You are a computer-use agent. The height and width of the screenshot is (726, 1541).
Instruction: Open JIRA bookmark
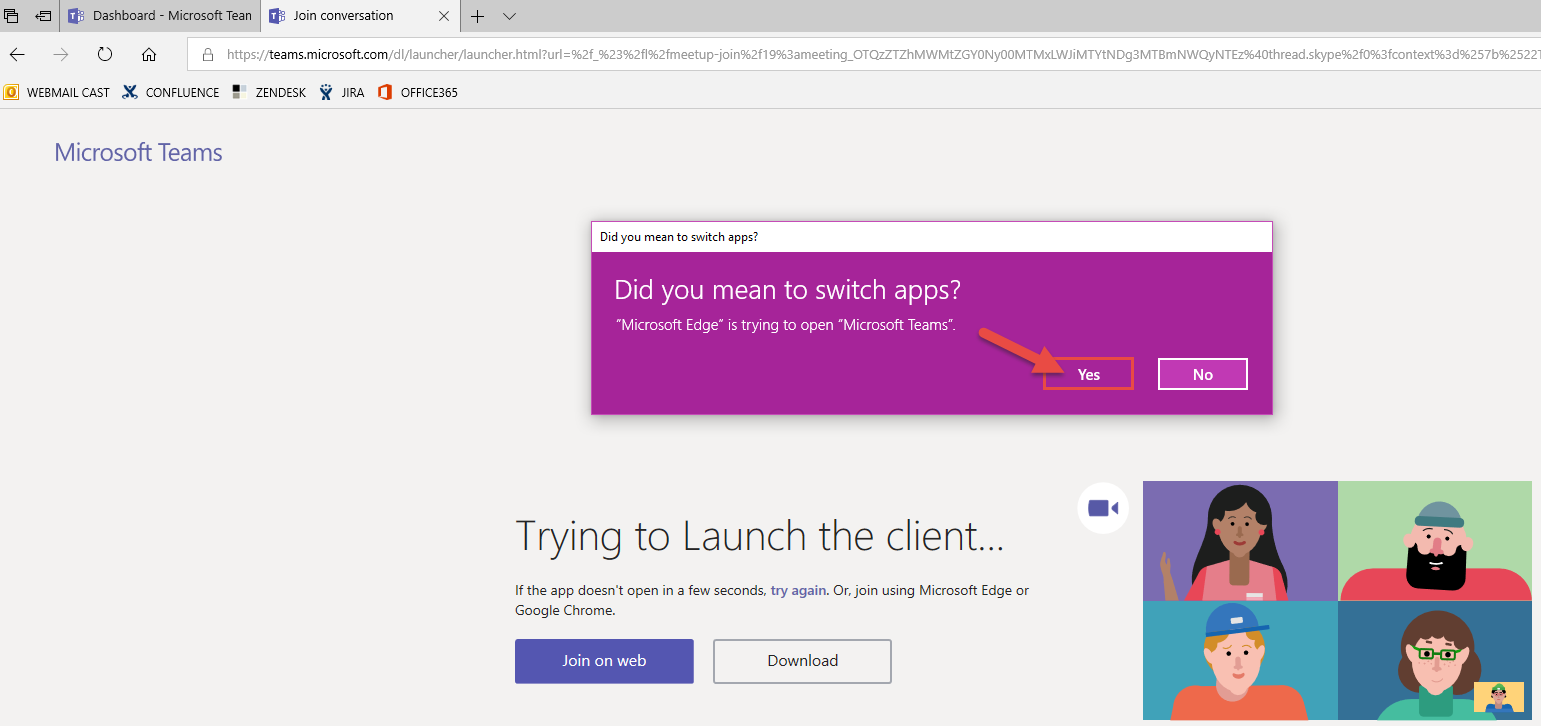(342, 92)
